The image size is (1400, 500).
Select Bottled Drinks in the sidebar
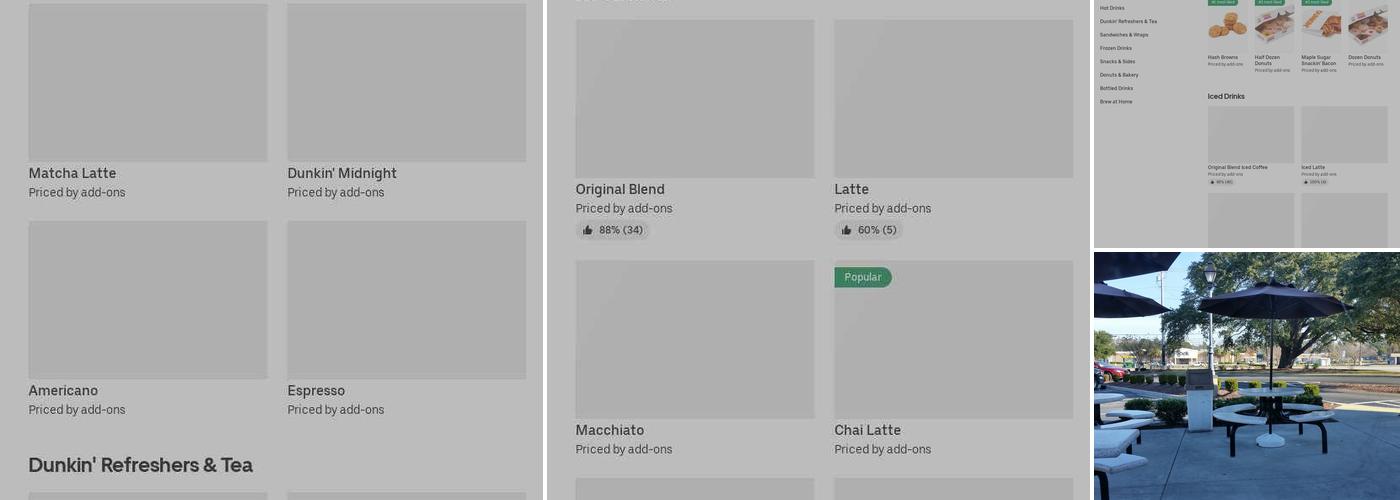[1116, 88]
